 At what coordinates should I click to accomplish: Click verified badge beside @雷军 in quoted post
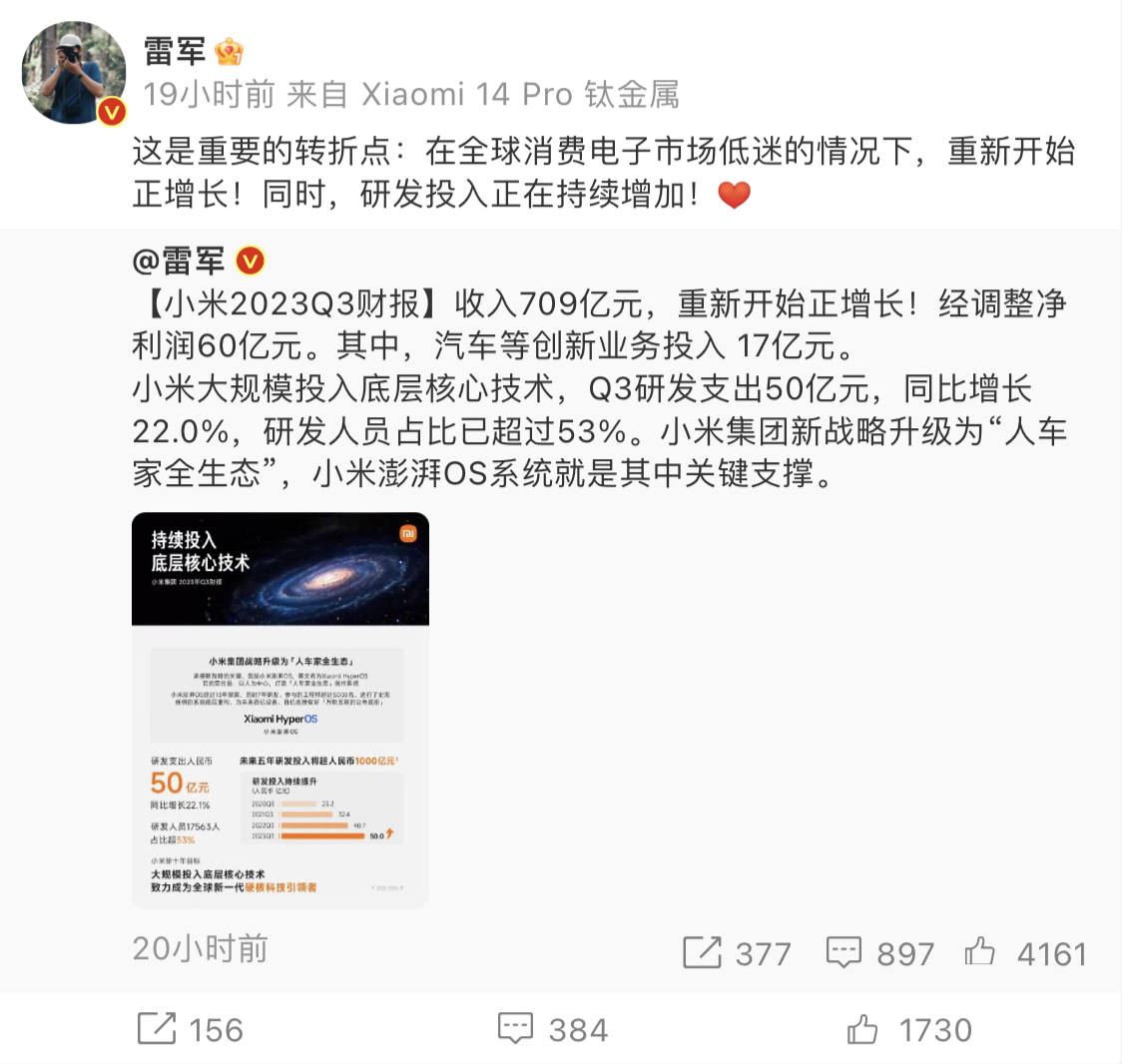250,262
